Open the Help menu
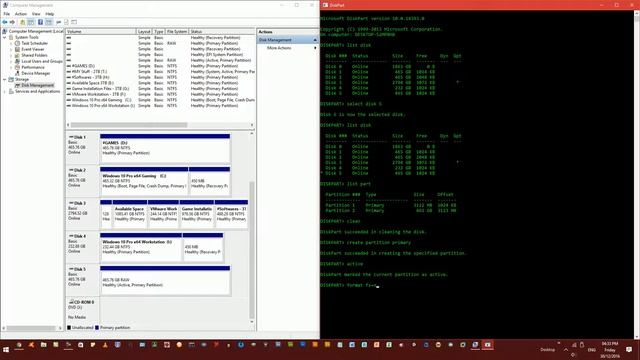This screenshot has width=640, height=360. tap(49, 14)
